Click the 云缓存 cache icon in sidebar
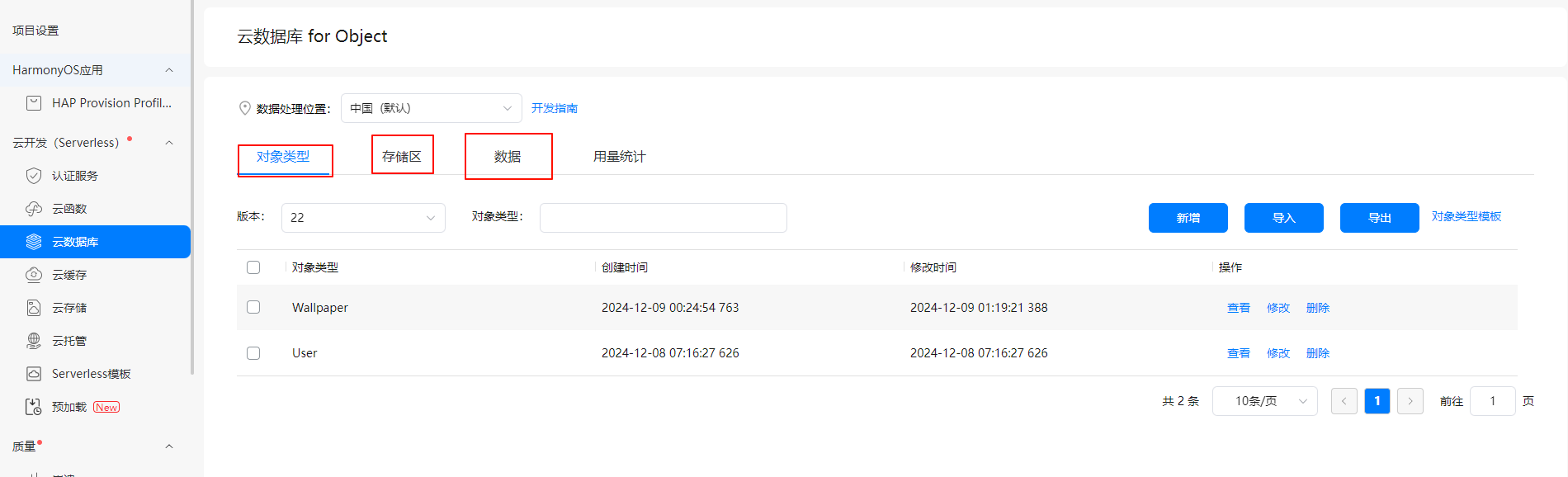The height and width of the screenshot is (477, 1568). point(34,275)
